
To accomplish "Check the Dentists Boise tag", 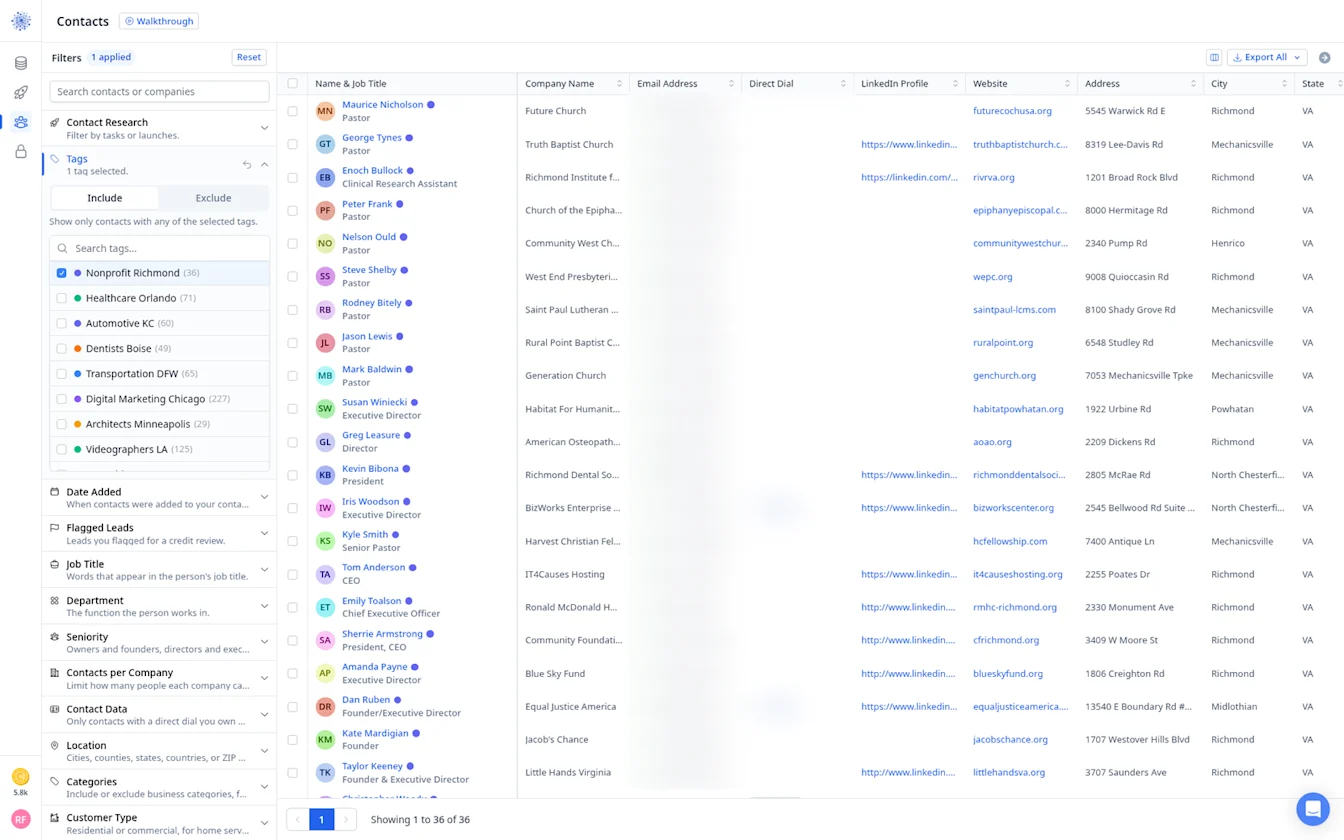I will click(62, 348).
